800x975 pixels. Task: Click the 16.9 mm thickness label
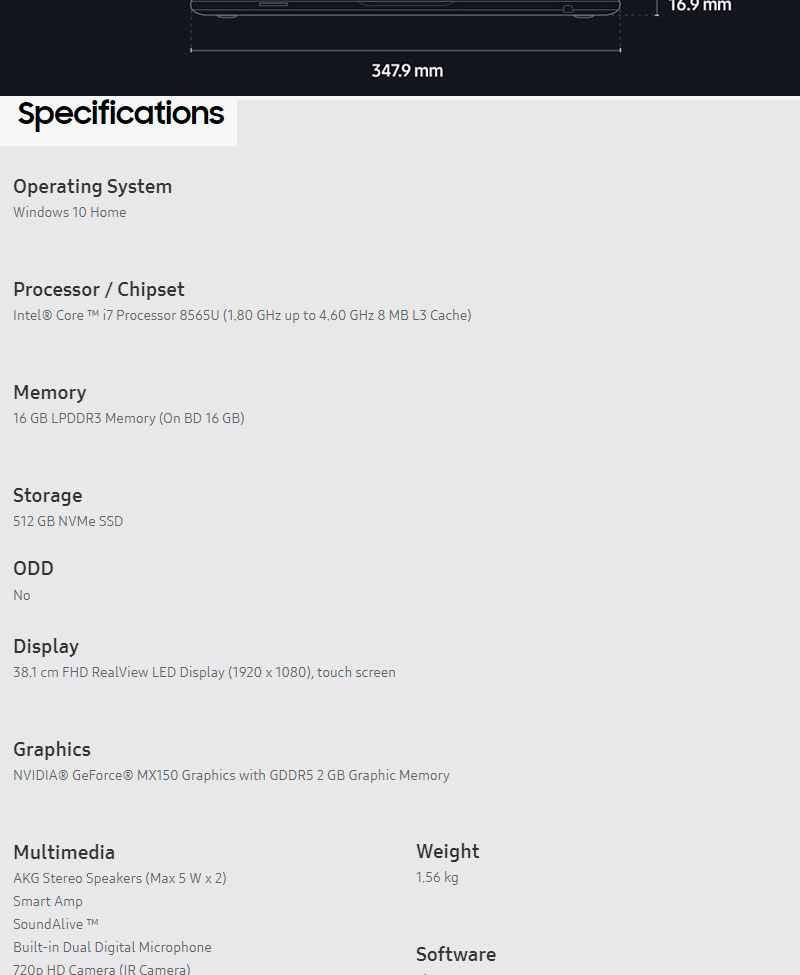pos(700,6)
